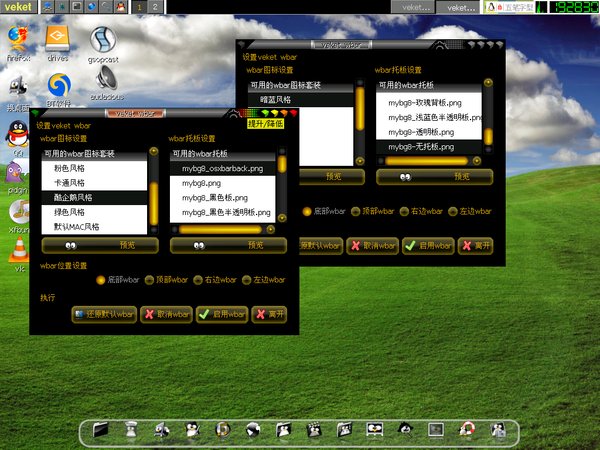Launch vlc traffic cone icon
The width and height of the screenshot is (600, 450).
tap(19, 249)
